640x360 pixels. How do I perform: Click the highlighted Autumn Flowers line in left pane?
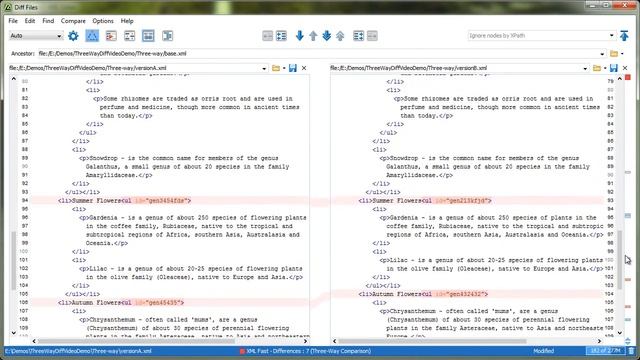click(170, 302)
